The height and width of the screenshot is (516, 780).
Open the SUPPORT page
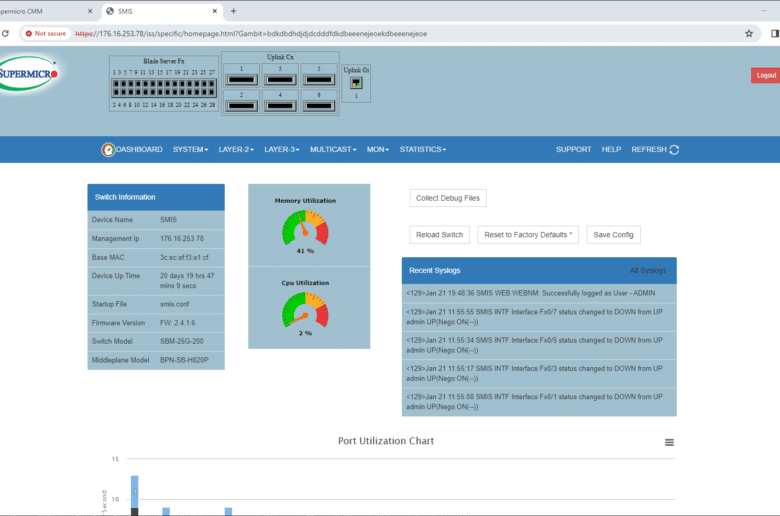[x=573, y=149]
